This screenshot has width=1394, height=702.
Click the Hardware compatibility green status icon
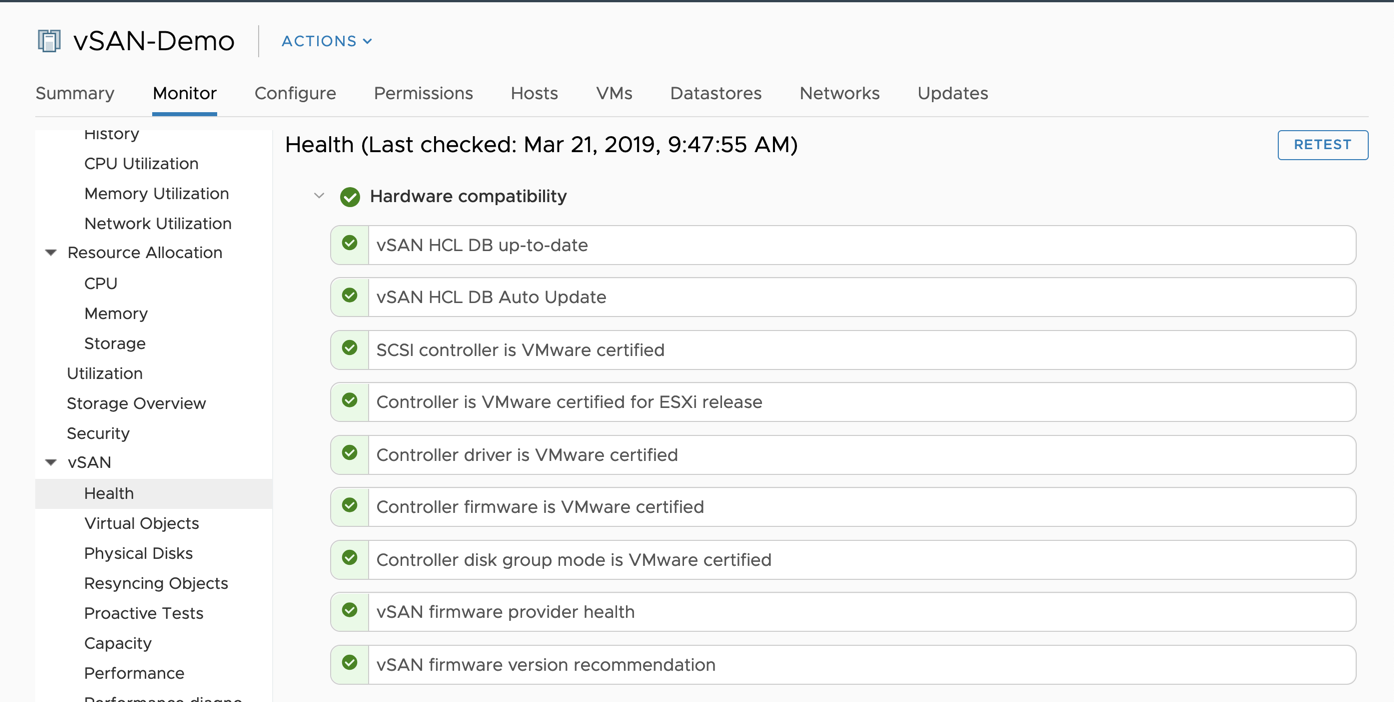350,197
